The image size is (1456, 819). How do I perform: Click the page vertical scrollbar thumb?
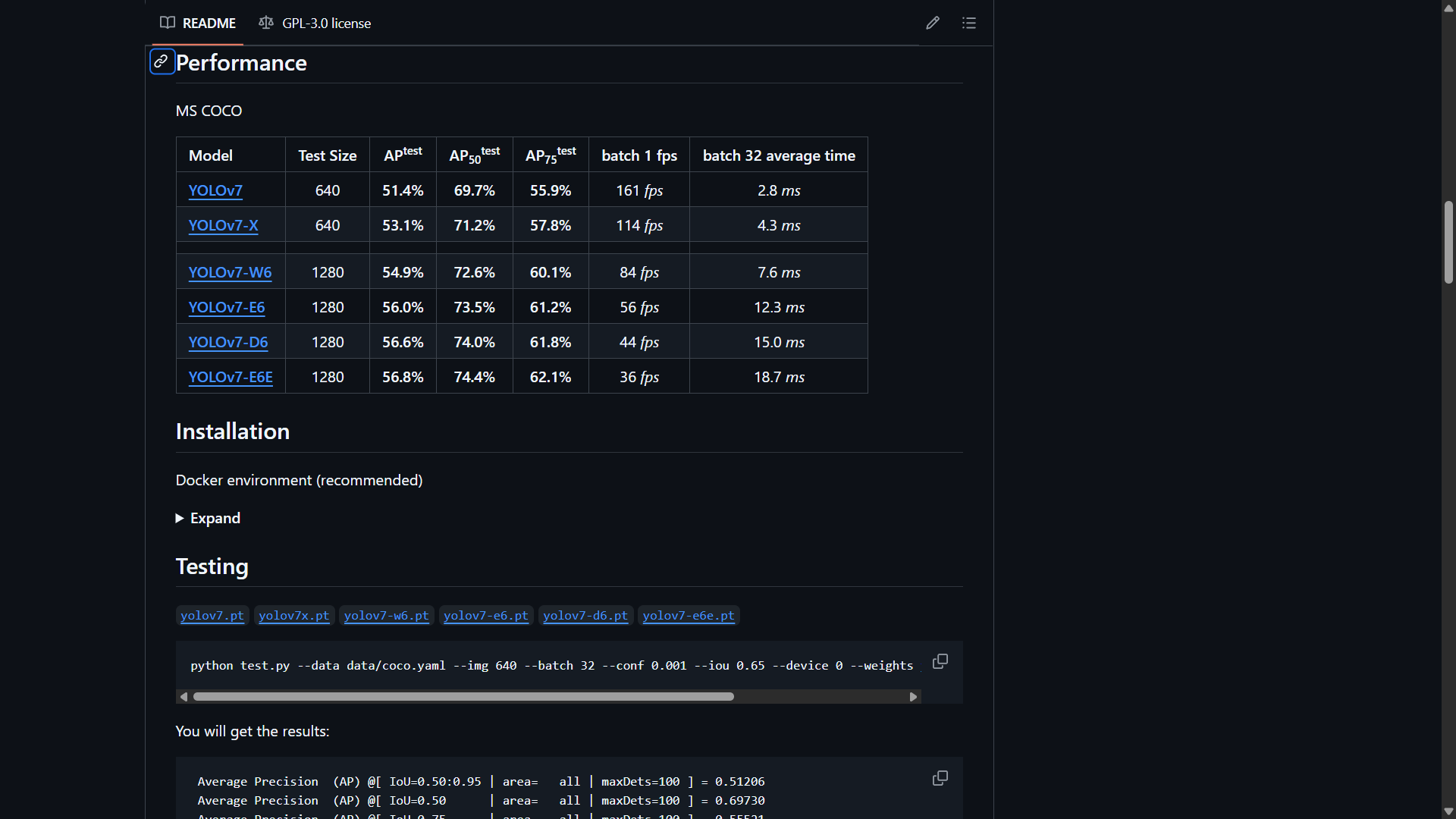pos(1448,242)
